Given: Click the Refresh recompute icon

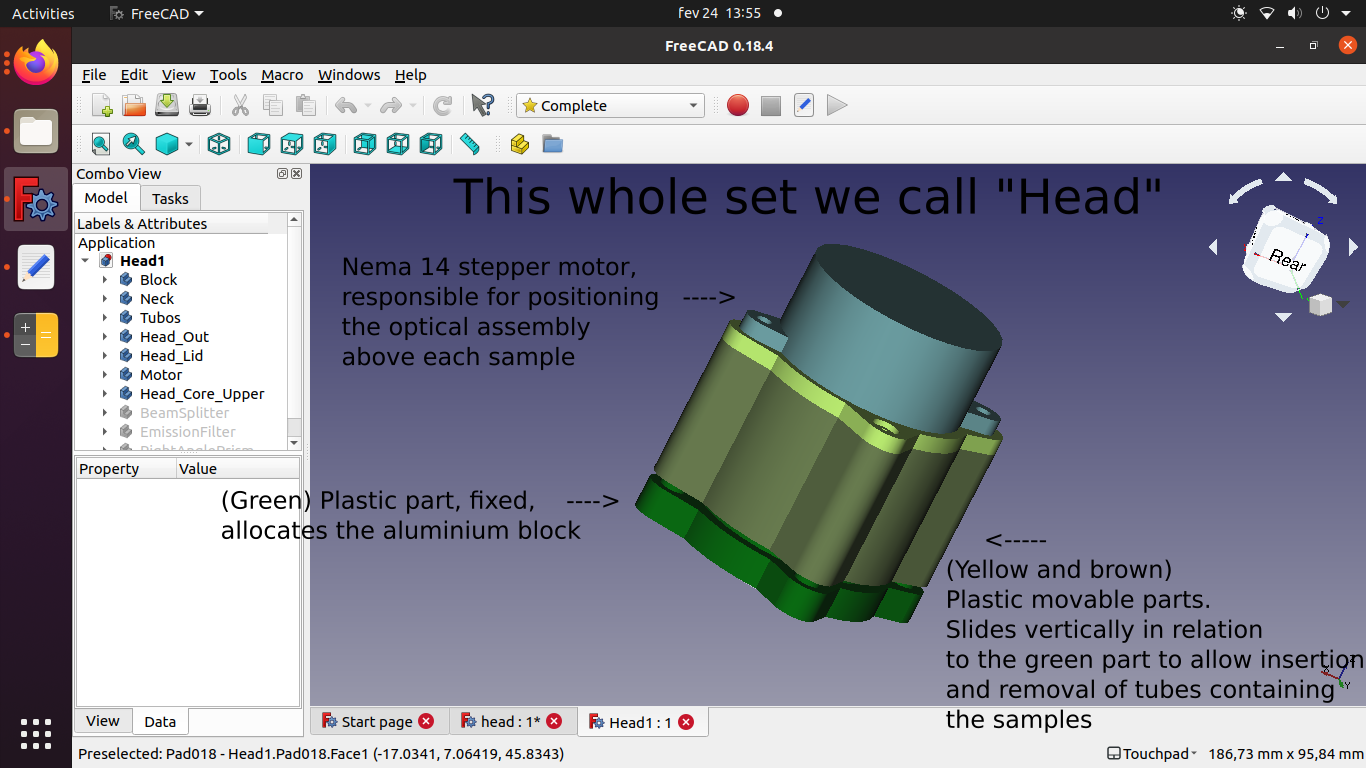Looking at the screenshot, I should point(443,105).
